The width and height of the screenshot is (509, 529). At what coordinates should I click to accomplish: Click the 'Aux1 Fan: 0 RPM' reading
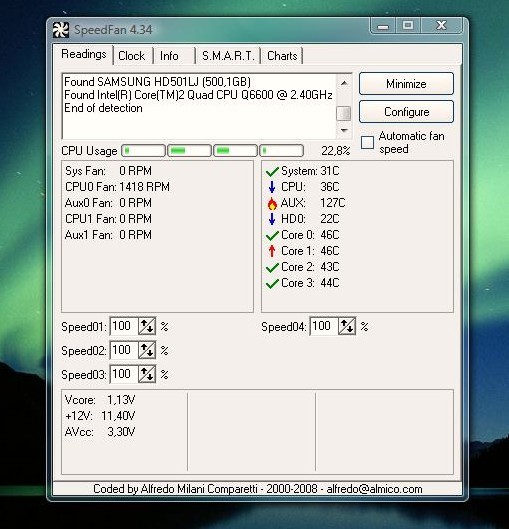pyautogui.click(x=108, y=235)
